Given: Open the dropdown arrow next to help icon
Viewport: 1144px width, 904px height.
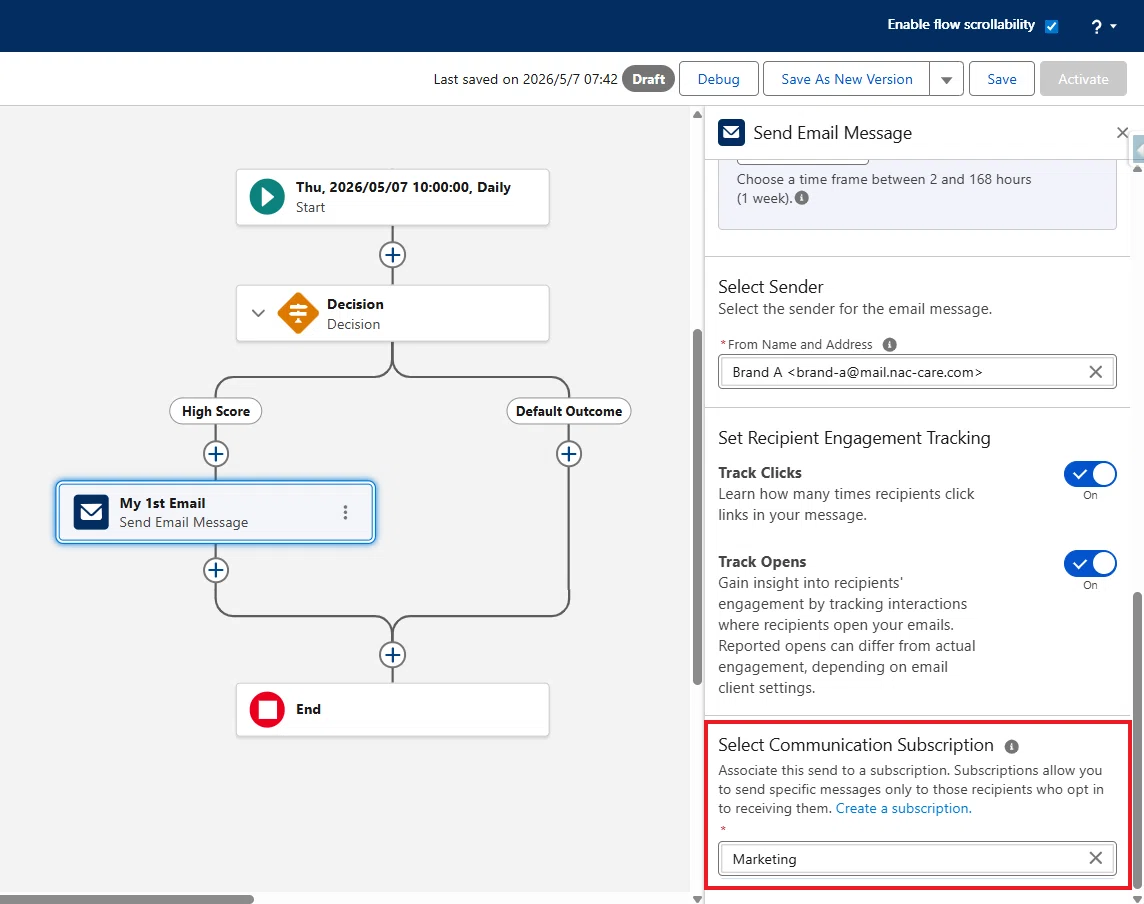Looking at the screenshot, I should (1113, 26).
